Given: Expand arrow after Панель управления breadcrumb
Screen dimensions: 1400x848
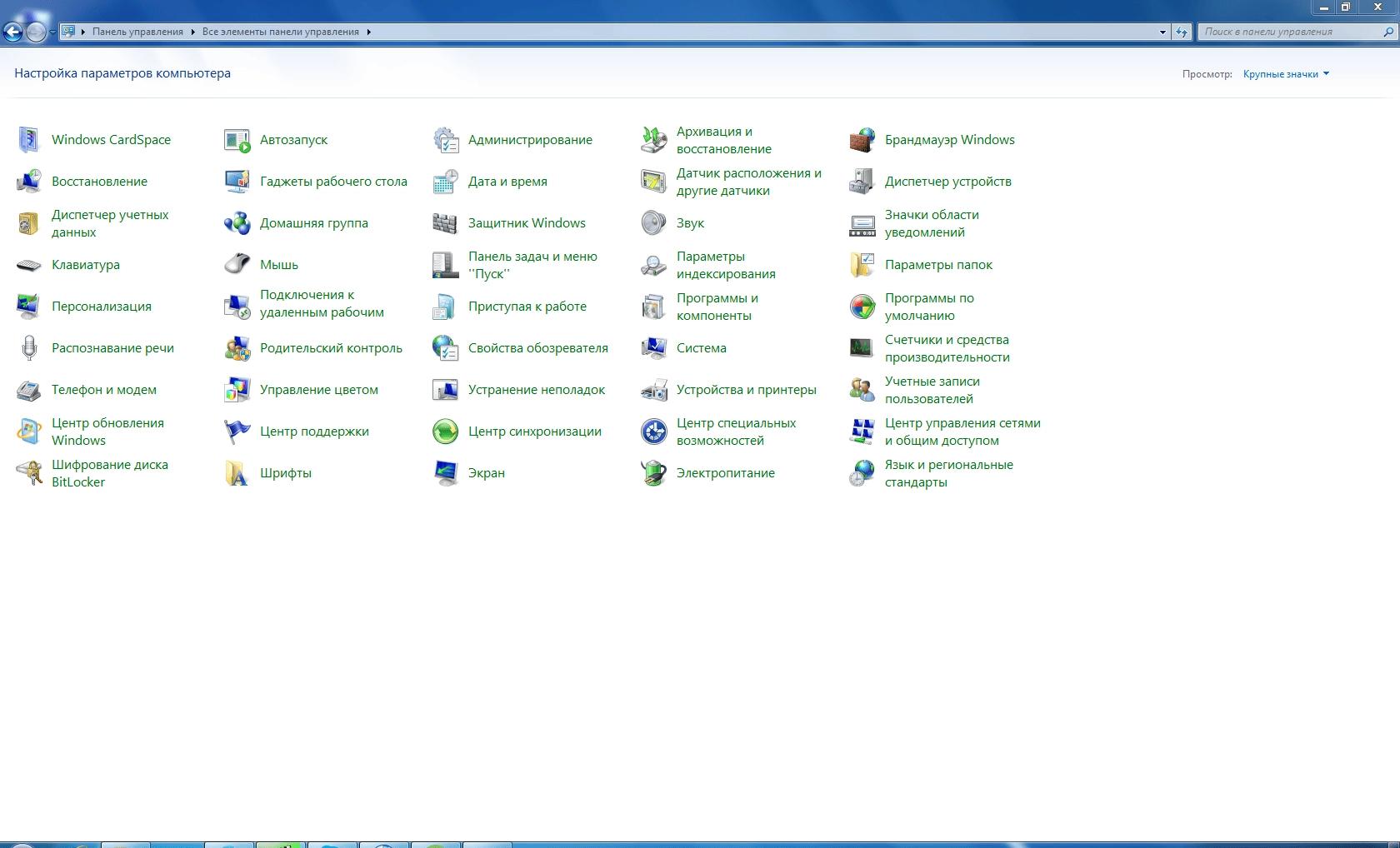Looking at the screenshot, I should (192, 32).
